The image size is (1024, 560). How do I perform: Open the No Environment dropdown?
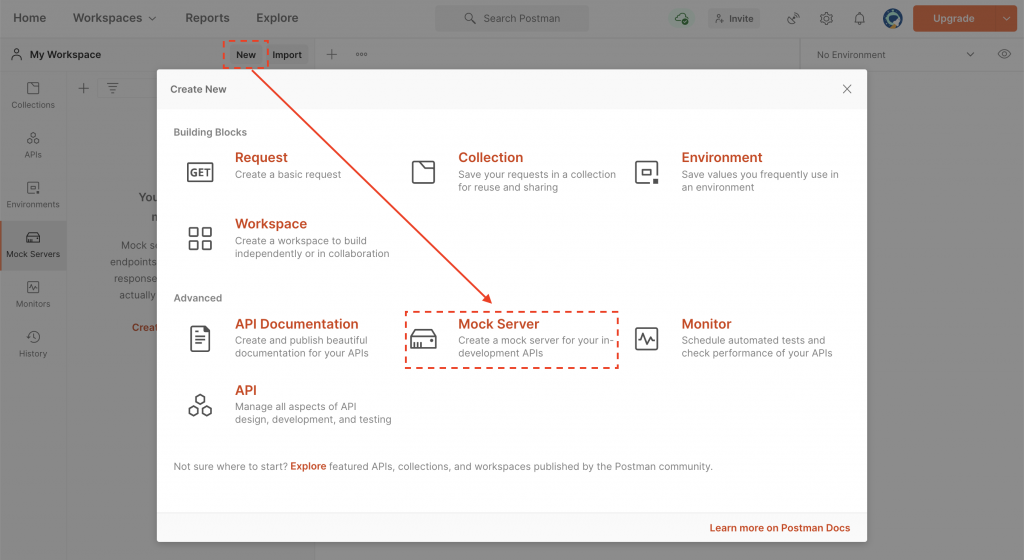pos(896,55)
